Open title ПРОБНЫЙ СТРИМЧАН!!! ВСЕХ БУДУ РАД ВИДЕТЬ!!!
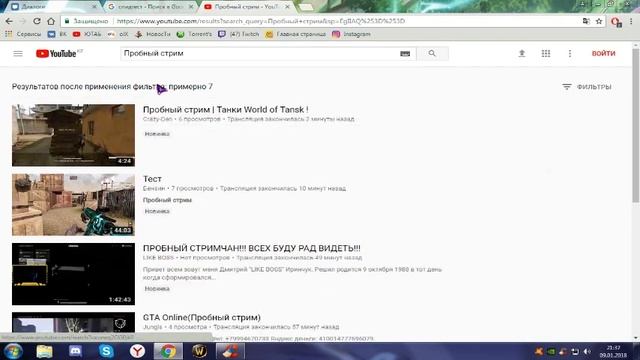Viewport: 640px width, 360px height. [x=251, y=248]
